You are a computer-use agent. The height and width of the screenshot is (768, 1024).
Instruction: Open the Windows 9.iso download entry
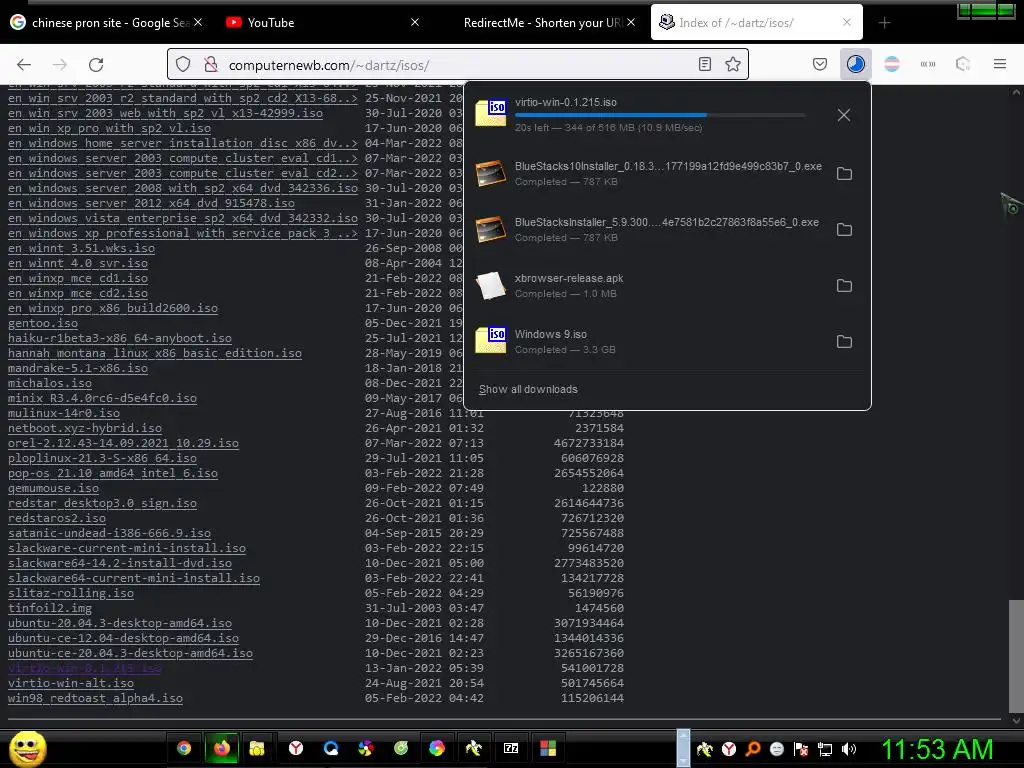647,342
